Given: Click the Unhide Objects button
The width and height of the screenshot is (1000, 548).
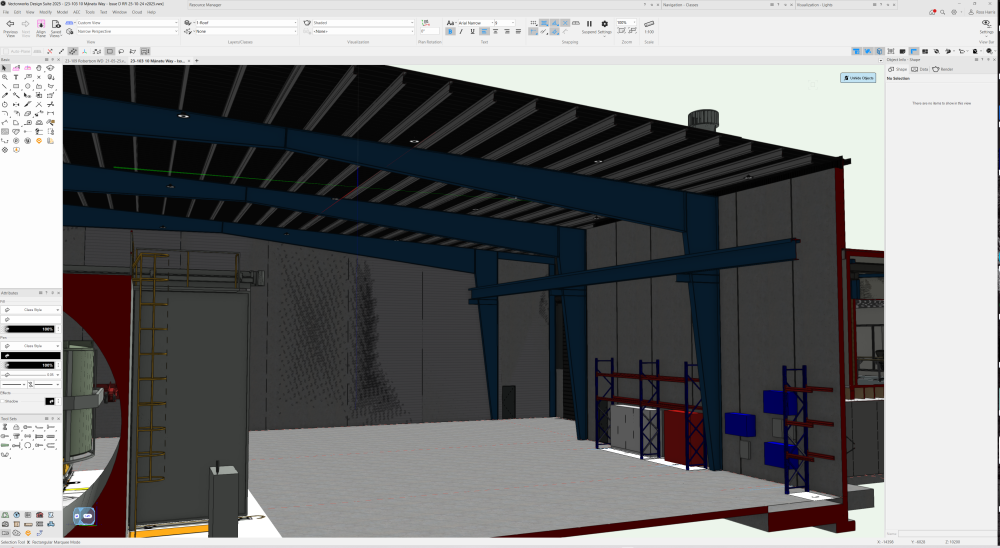Looking at the screenshot, I should pos(858,77).
